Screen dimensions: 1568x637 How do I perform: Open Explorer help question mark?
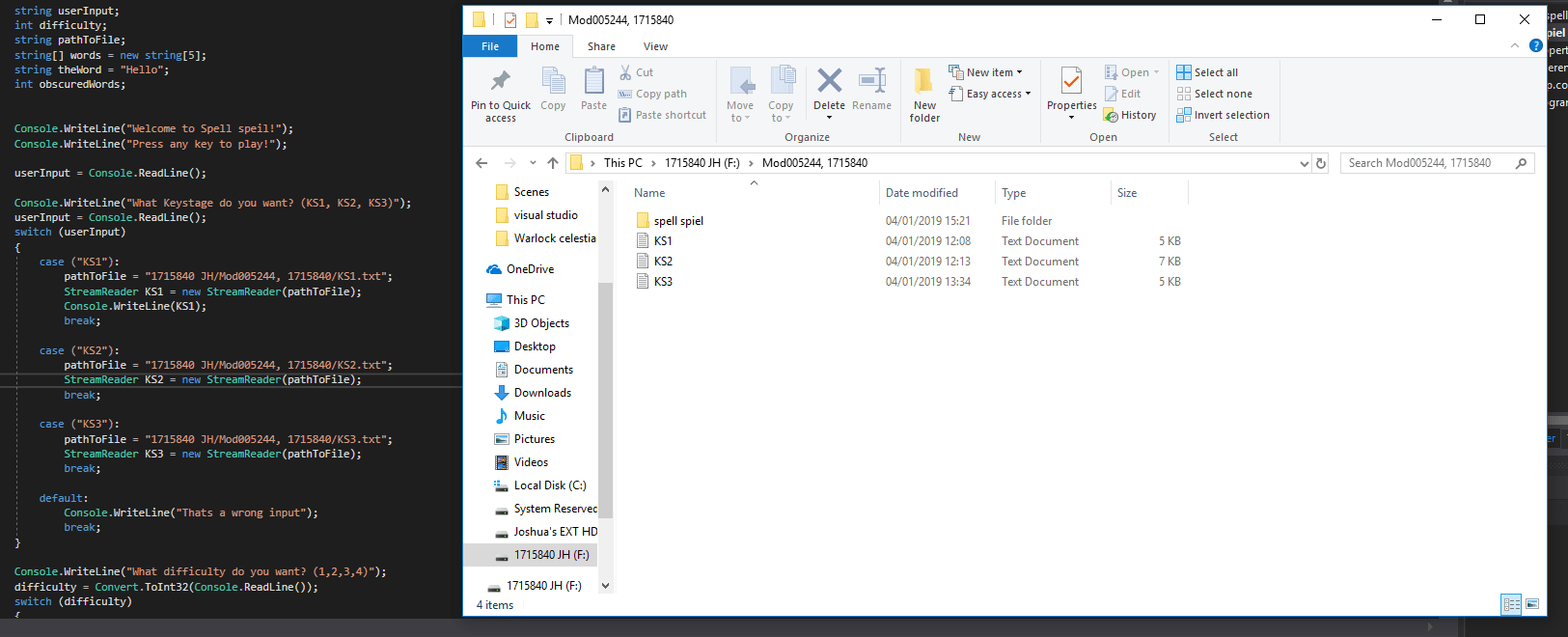1536,45
